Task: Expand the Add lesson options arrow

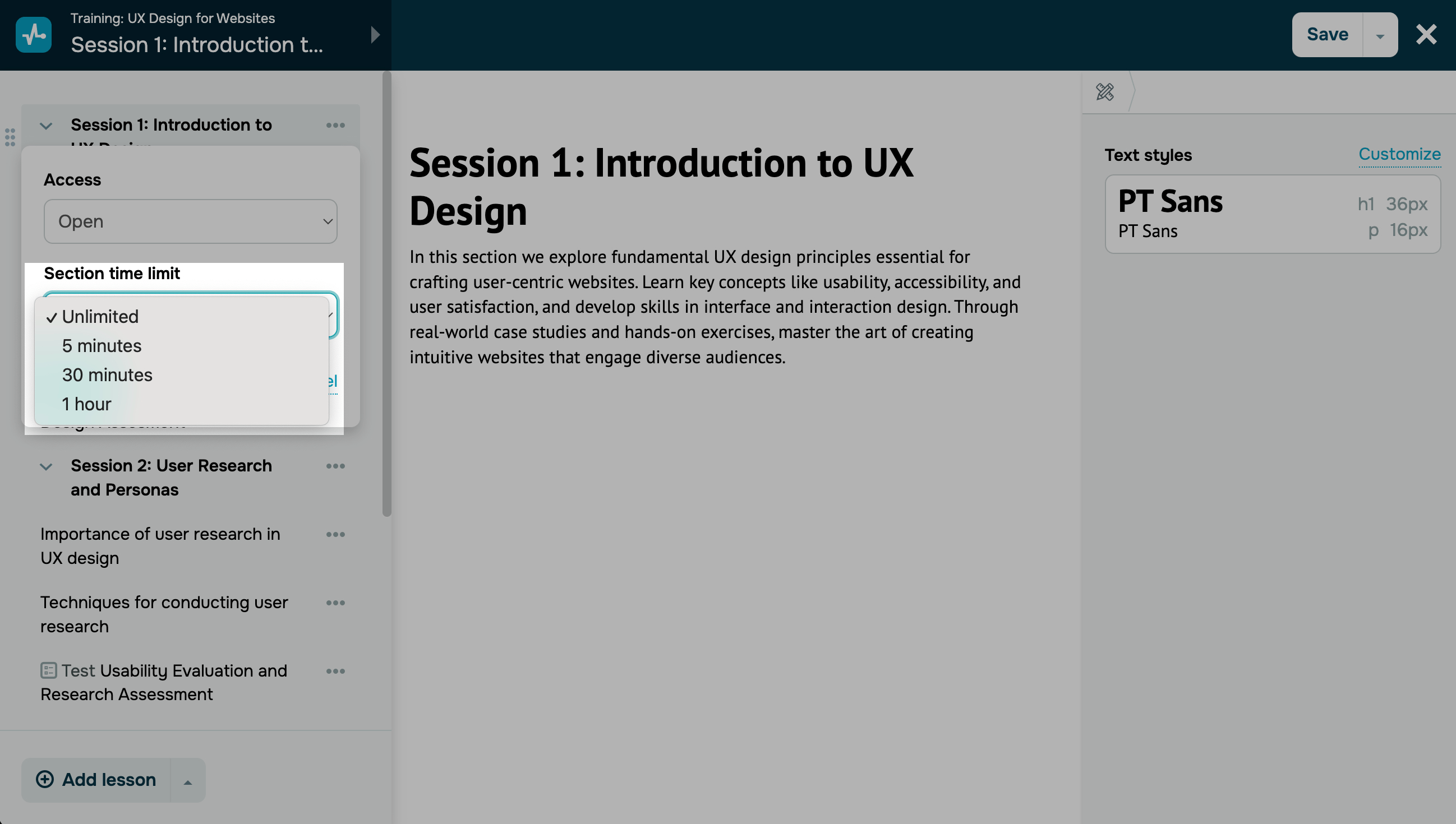Action: (x=188, y=781)
